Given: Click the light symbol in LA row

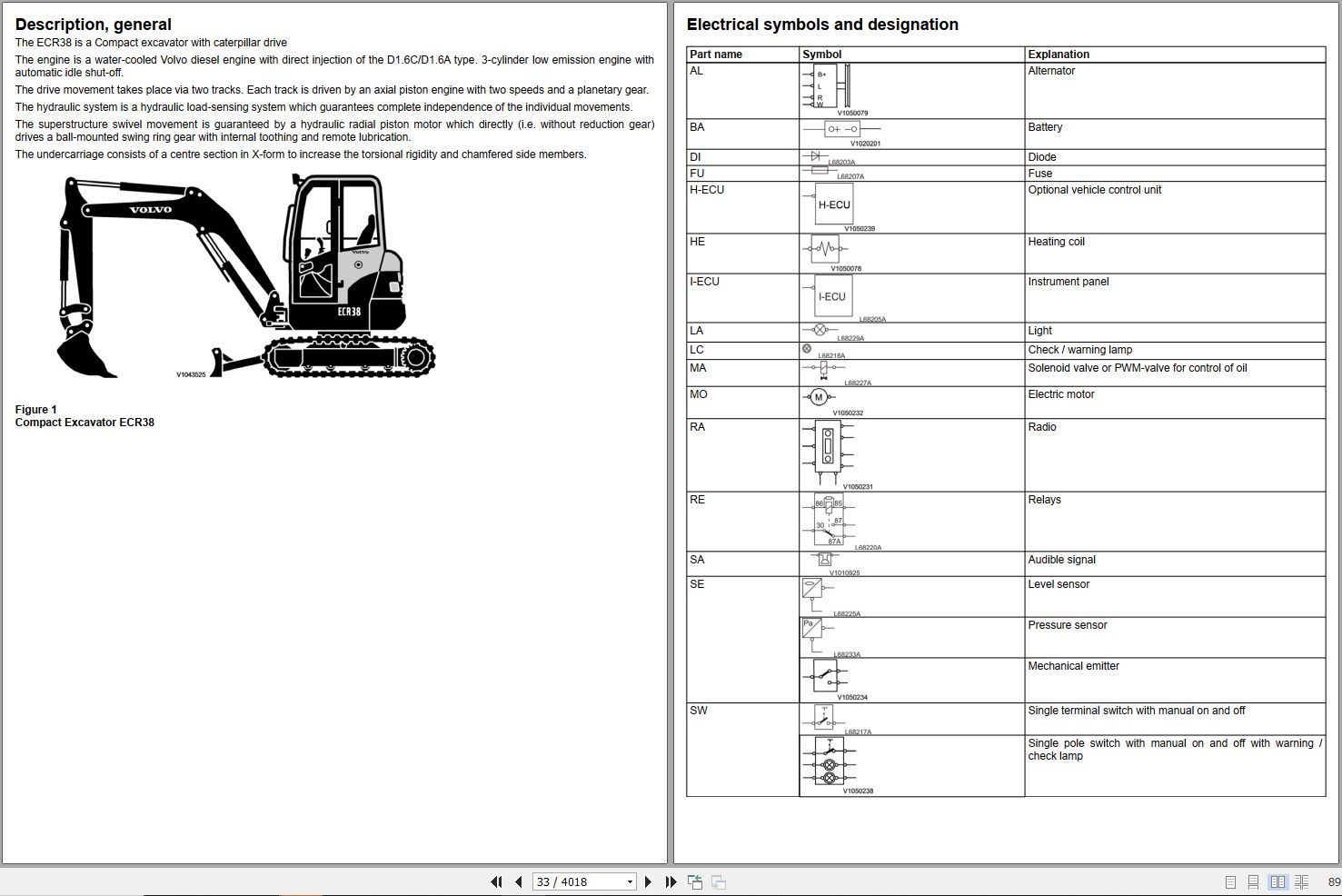Looking at the screenshot, I should click(820, 330).
